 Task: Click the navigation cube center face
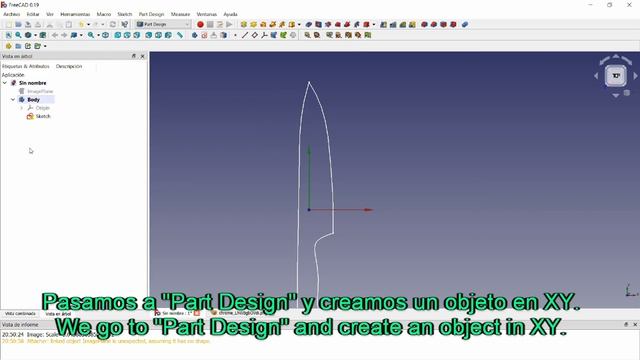click(x=616, y=76)
